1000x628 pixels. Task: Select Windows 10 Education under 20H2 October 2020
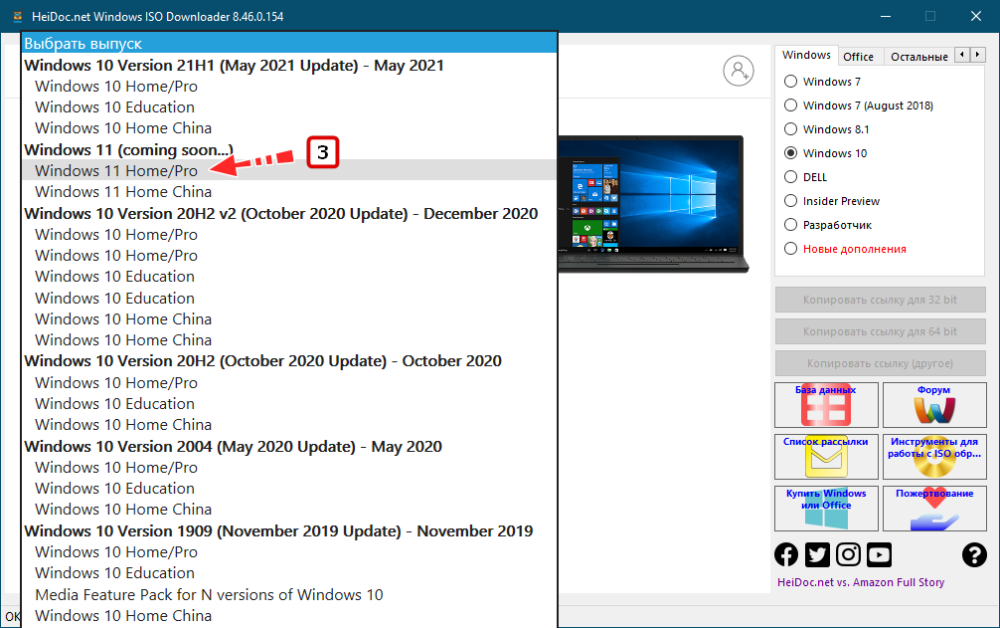click(x=290, y=404)
